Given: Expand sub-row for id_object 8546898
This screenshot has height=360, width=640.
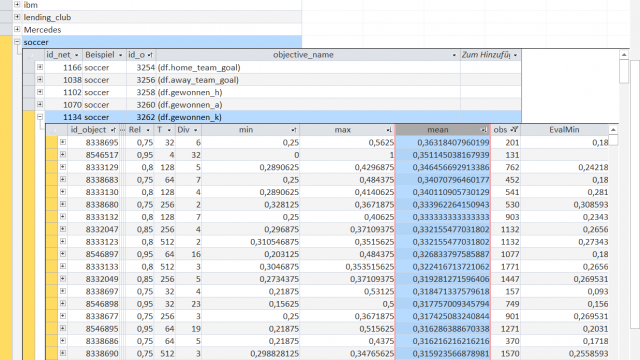Looking at the screenshot, I should click(x=62, y=304).
